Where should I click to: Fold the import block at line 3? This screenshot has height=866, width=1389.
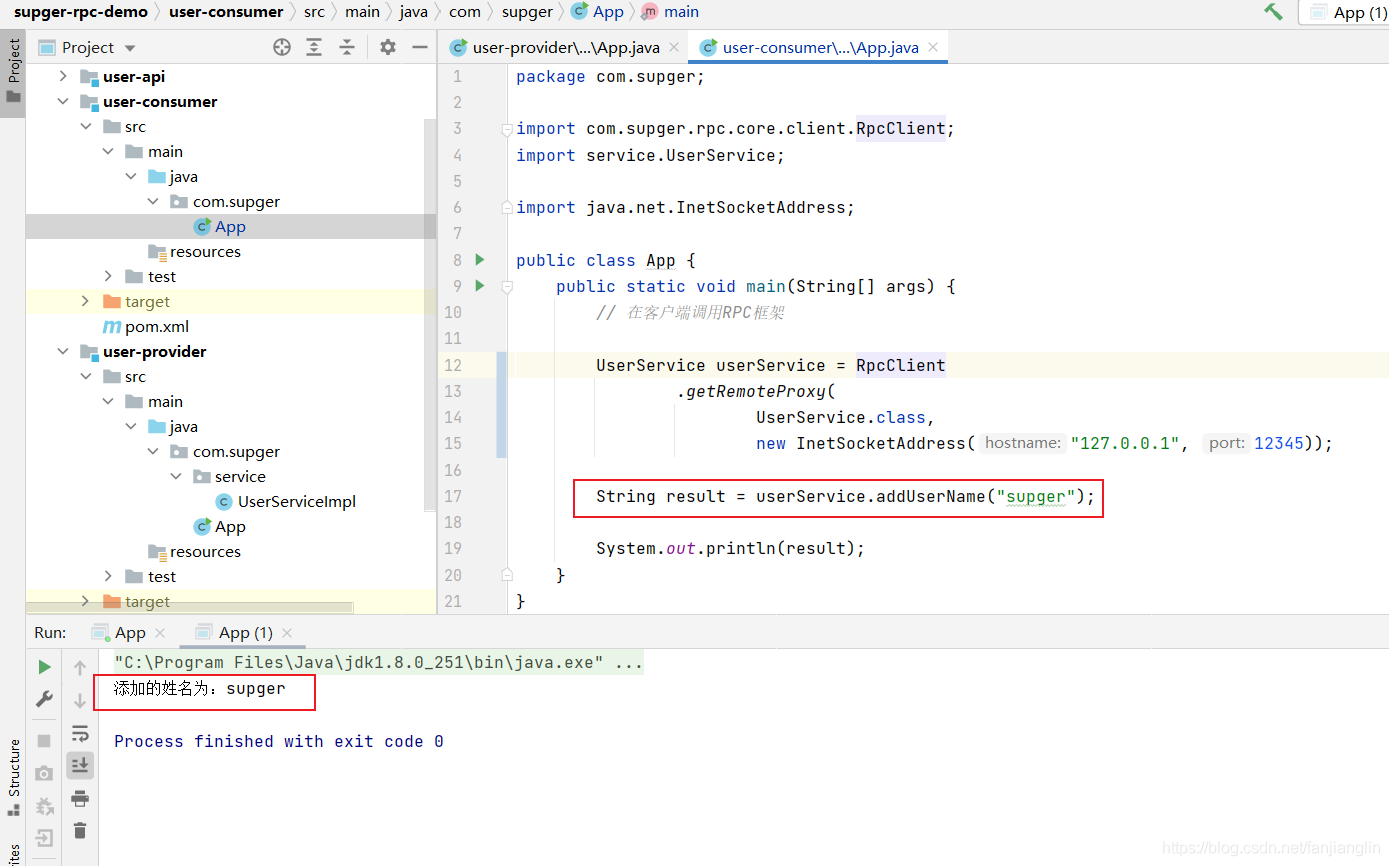506,129
